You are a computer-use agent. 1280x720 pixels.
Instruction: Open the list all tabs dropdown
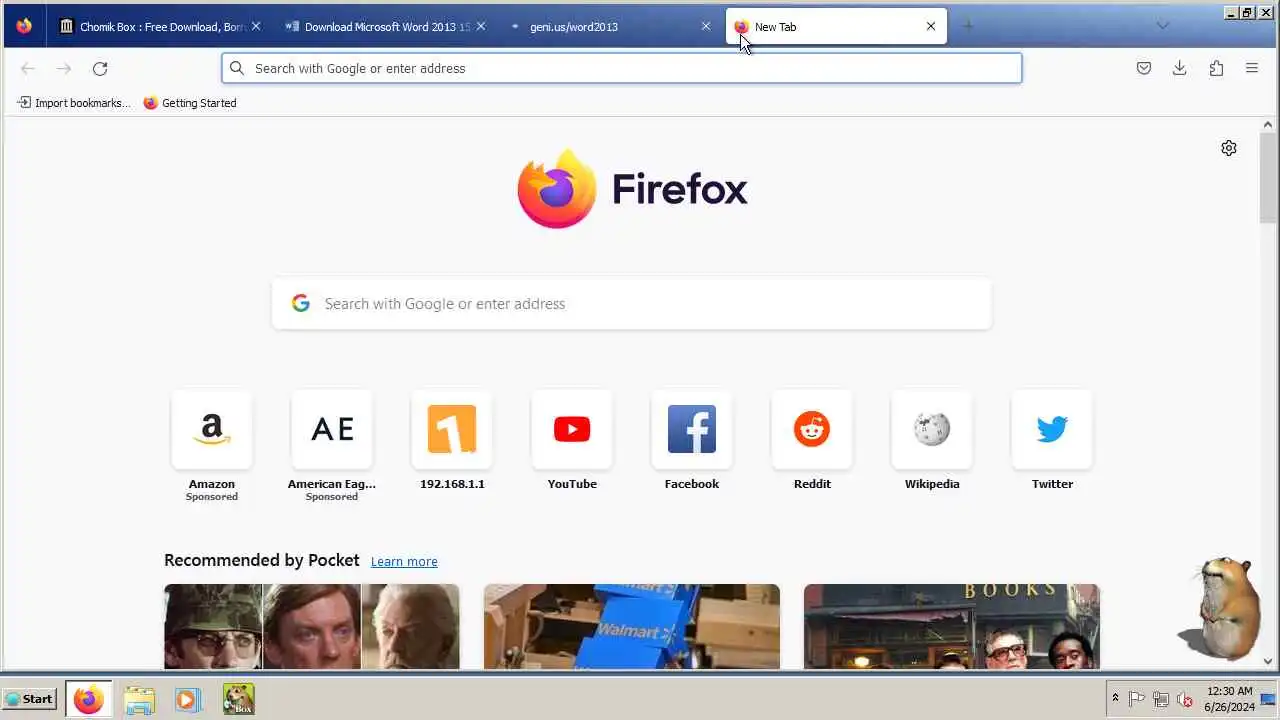1162,26
